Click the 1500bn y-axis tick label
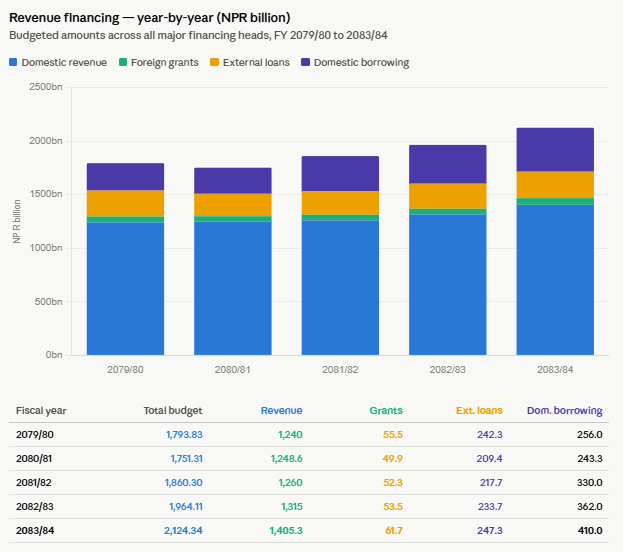The width and height of the screenshot is (623, 552). (x=46, y=194)
